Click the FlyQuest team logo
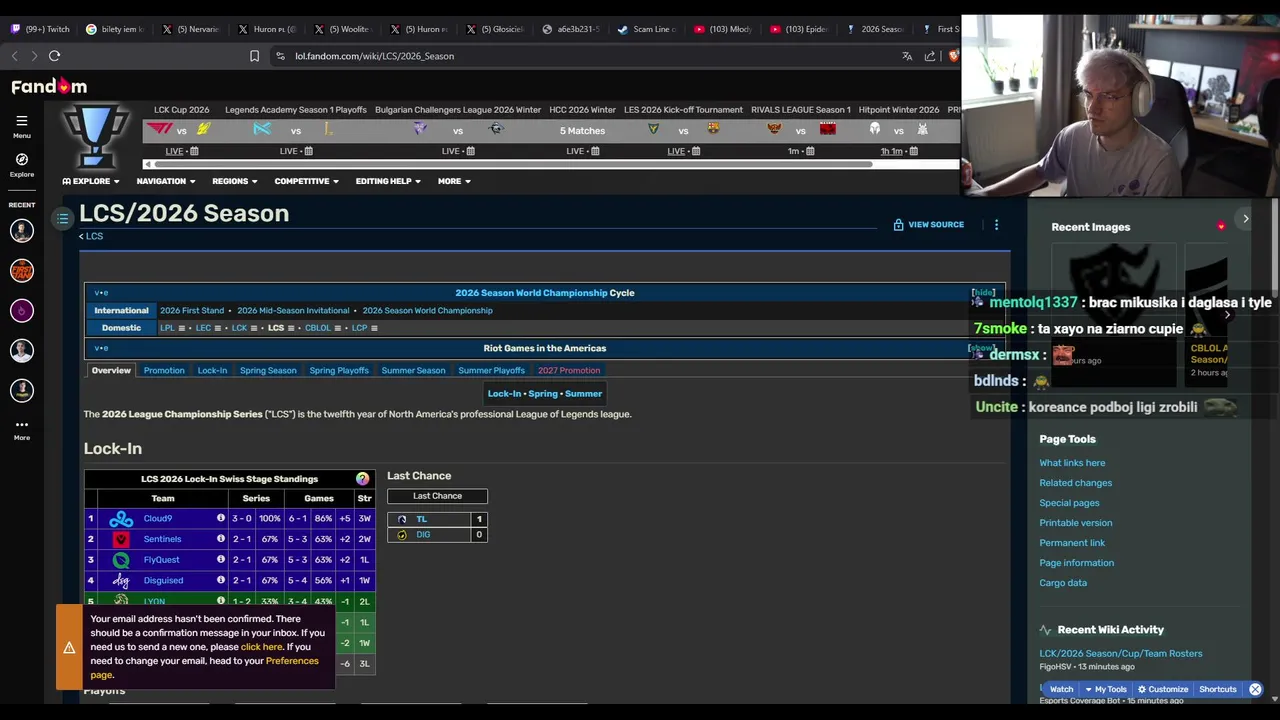The width and height of the screenshot is (1280, 720). click(121, 560)
